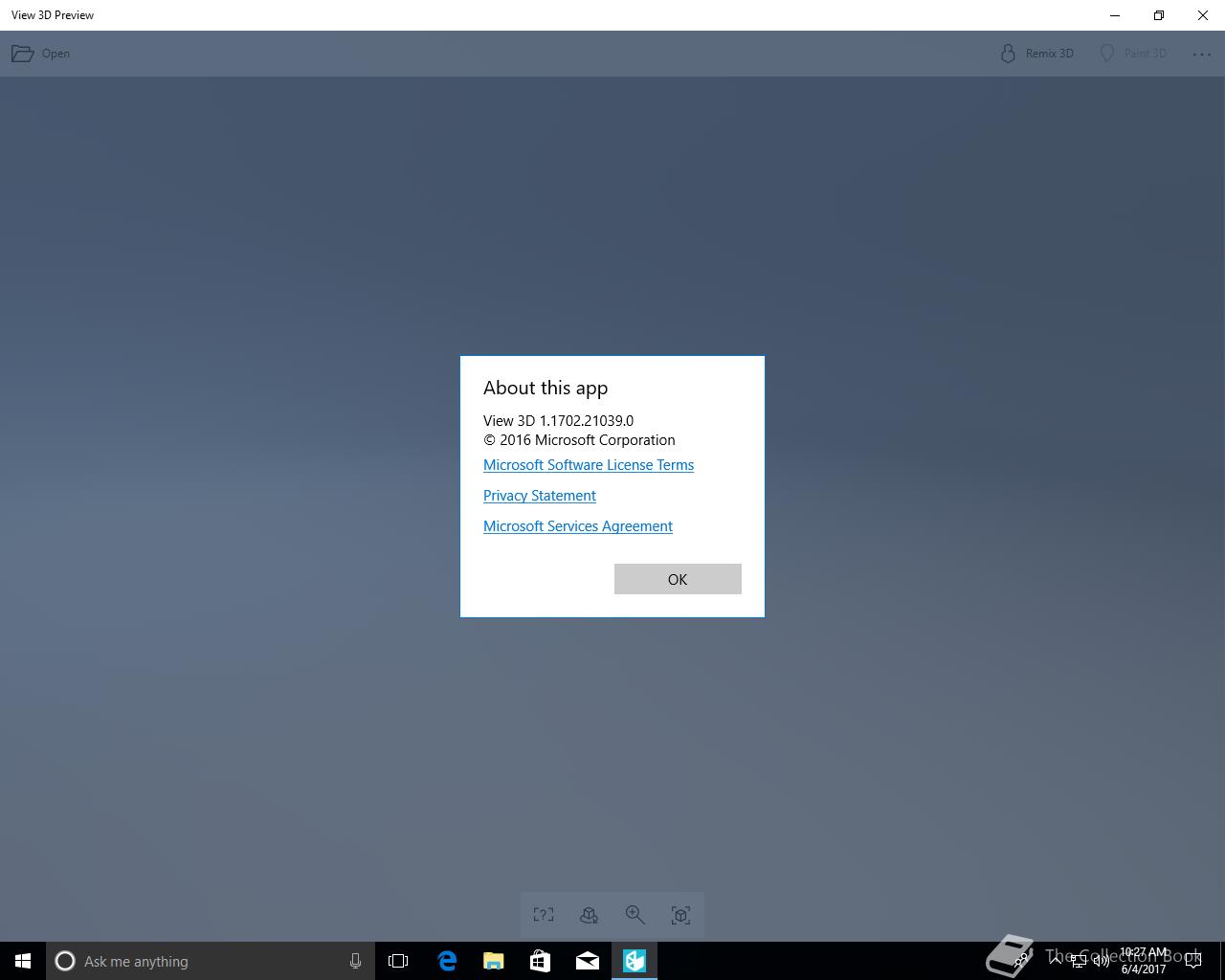Open File Explorer from taskbar
This screenshot has height=980, width=1225.
click(494, 961)
